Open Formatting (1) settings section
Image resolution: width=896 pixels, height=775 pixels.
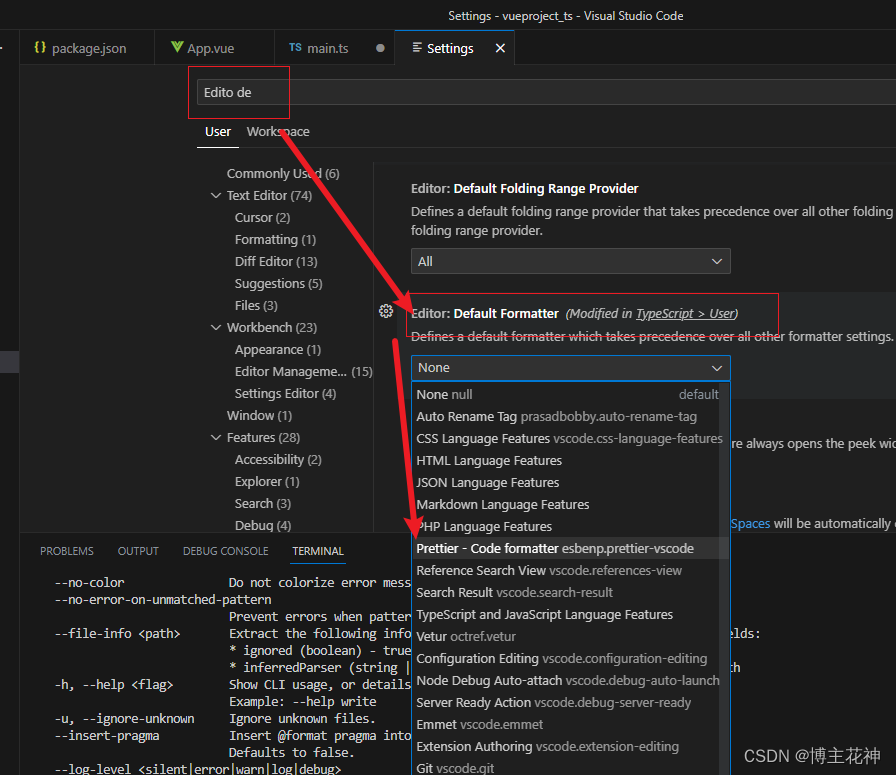click(x=275, y=239)
